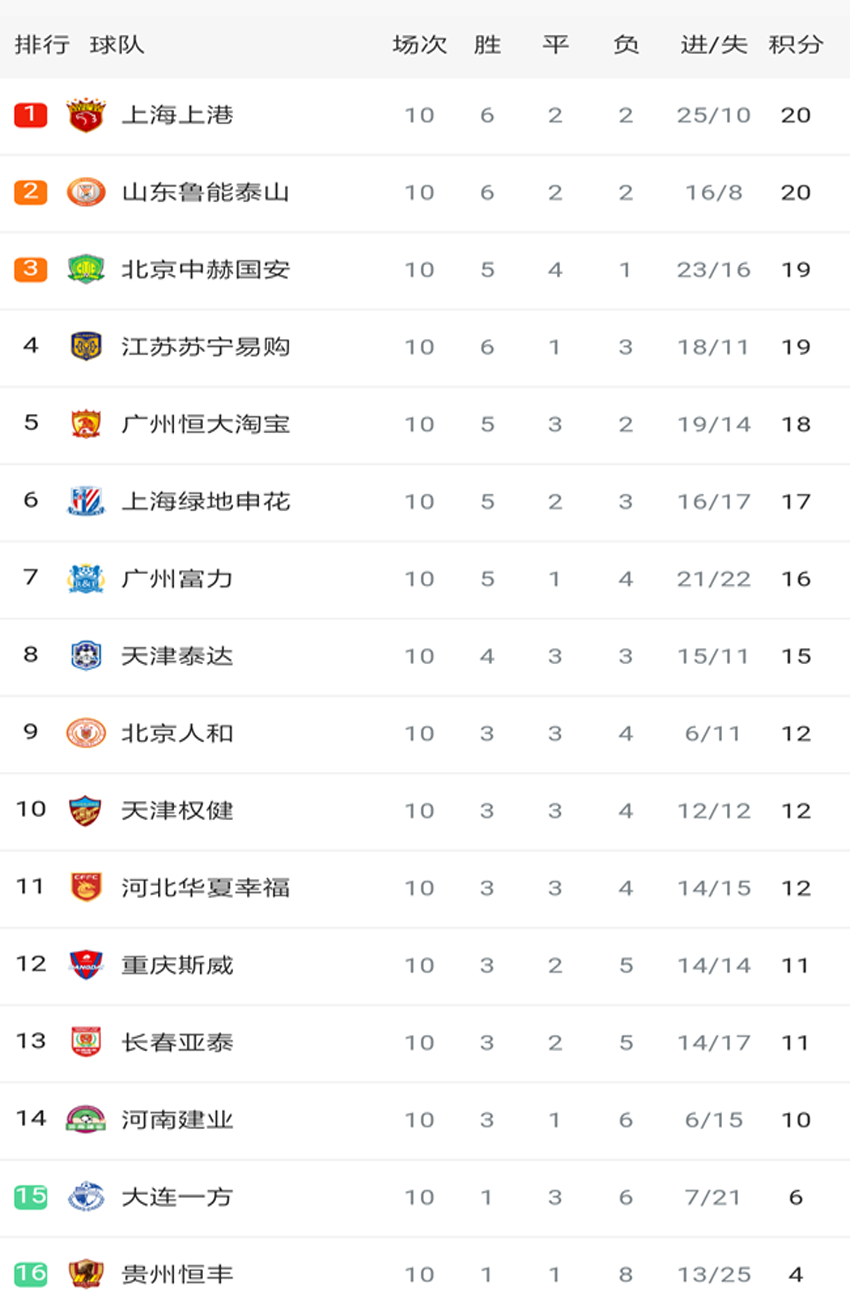The height and width of the screenshot is (1300, 850).
Task: Click the 上海上港 team logo
Action: coord(86,115)
